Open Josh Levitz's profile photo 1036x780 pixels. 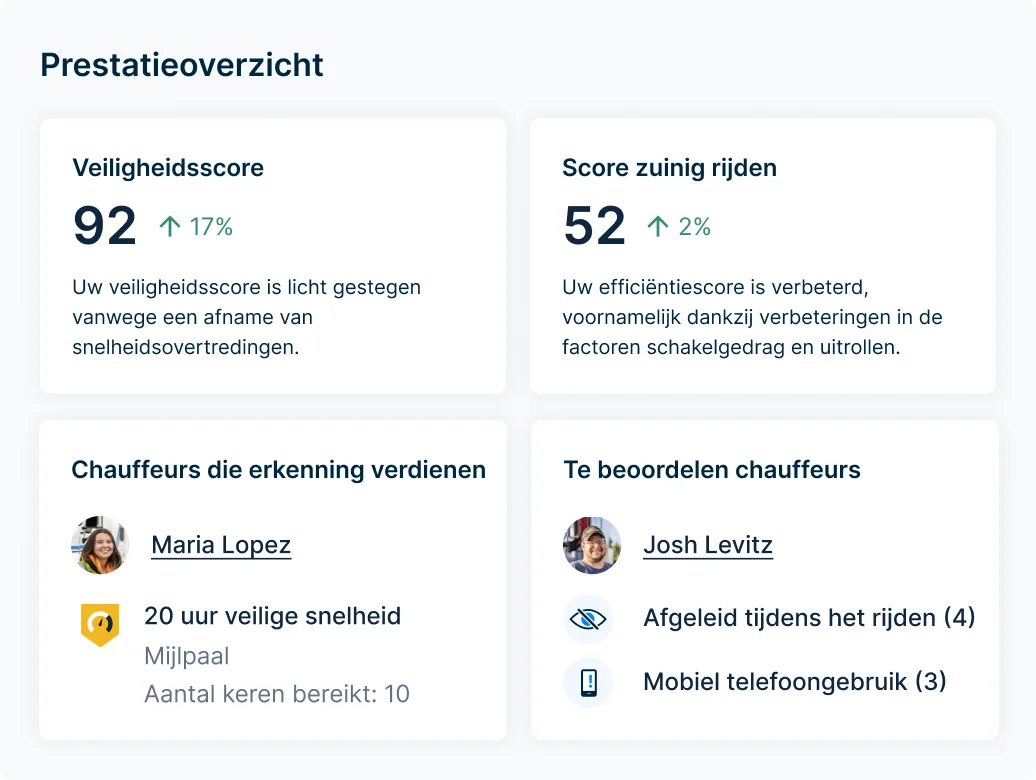[x=591, y=545]
